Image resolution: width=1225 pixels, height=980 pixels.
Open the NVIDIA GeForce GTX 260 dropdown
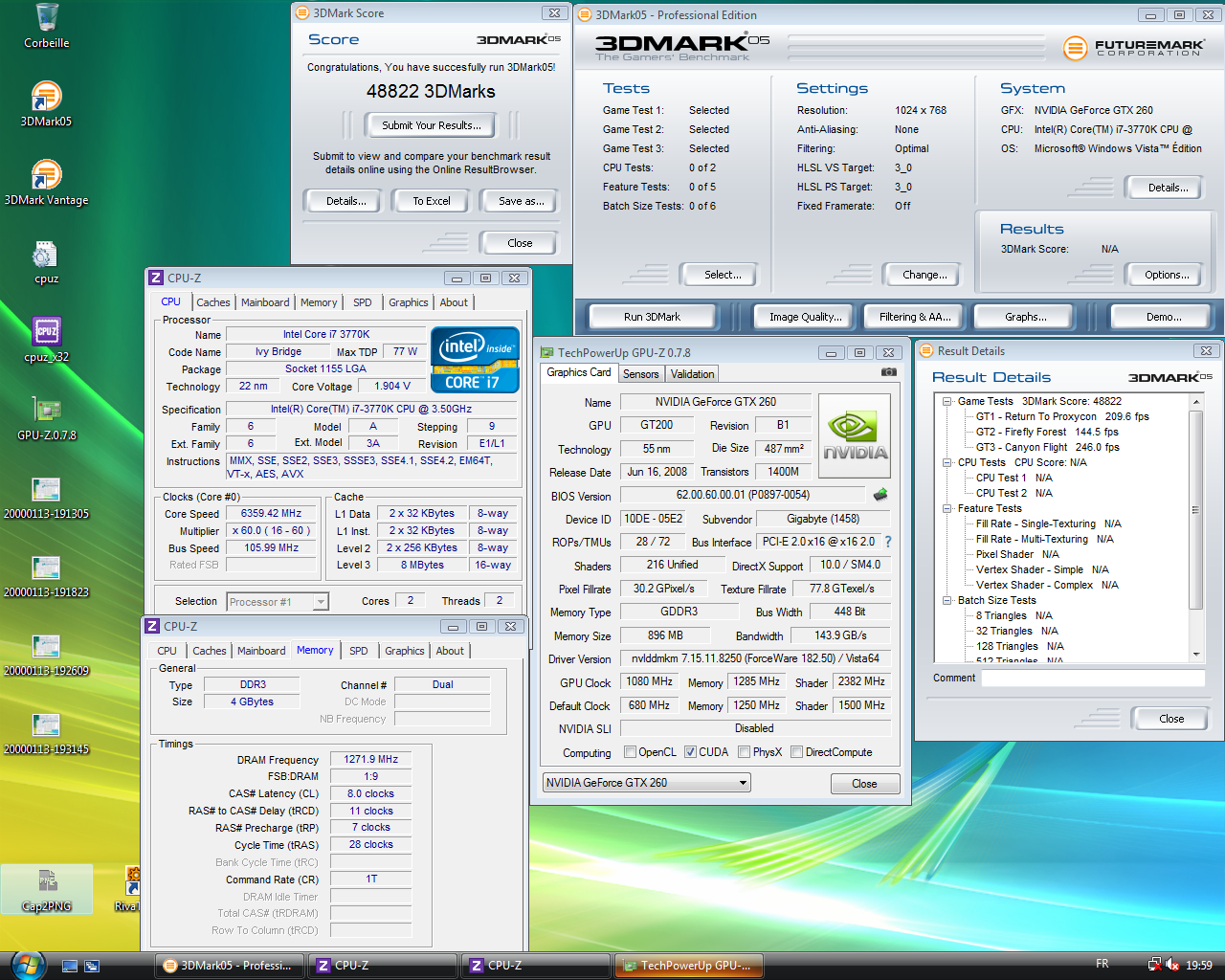647,783
